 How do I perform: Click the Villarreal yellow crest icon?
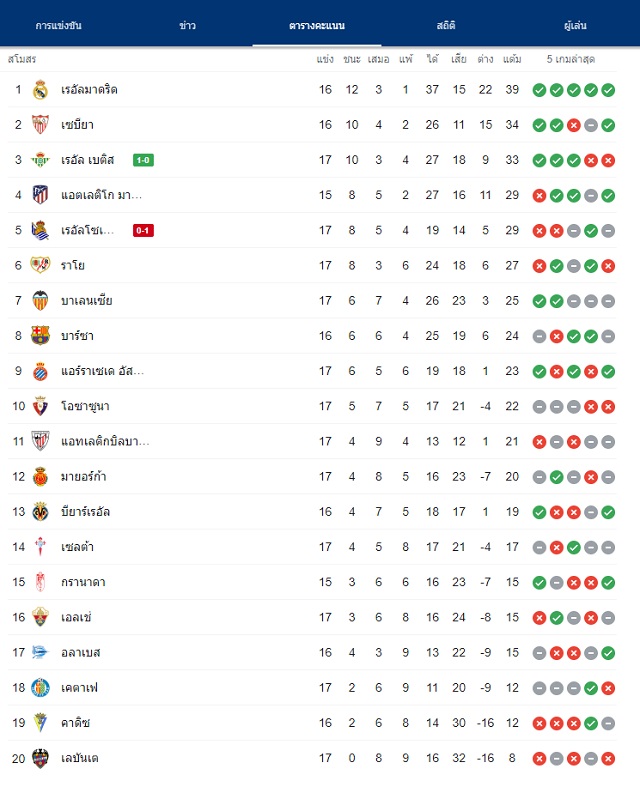(40, 512)
